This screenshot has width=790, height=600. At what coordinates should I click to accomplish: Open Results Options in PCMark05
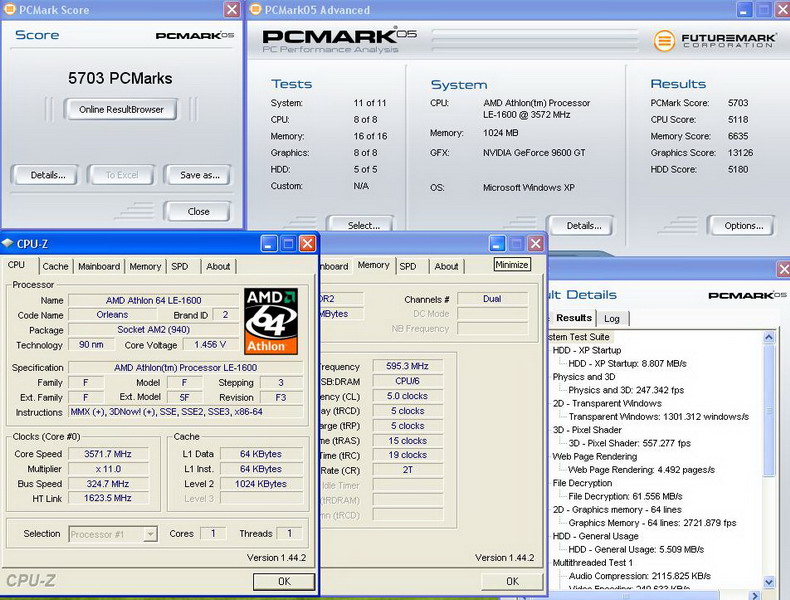741,225
